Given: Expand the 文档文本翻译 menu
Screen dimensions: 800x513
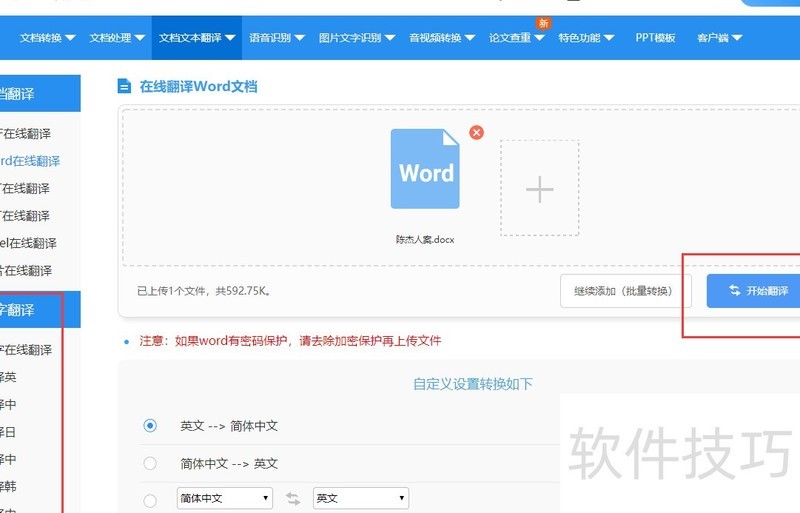Looking at the screenshot, I should click(196, 38).
